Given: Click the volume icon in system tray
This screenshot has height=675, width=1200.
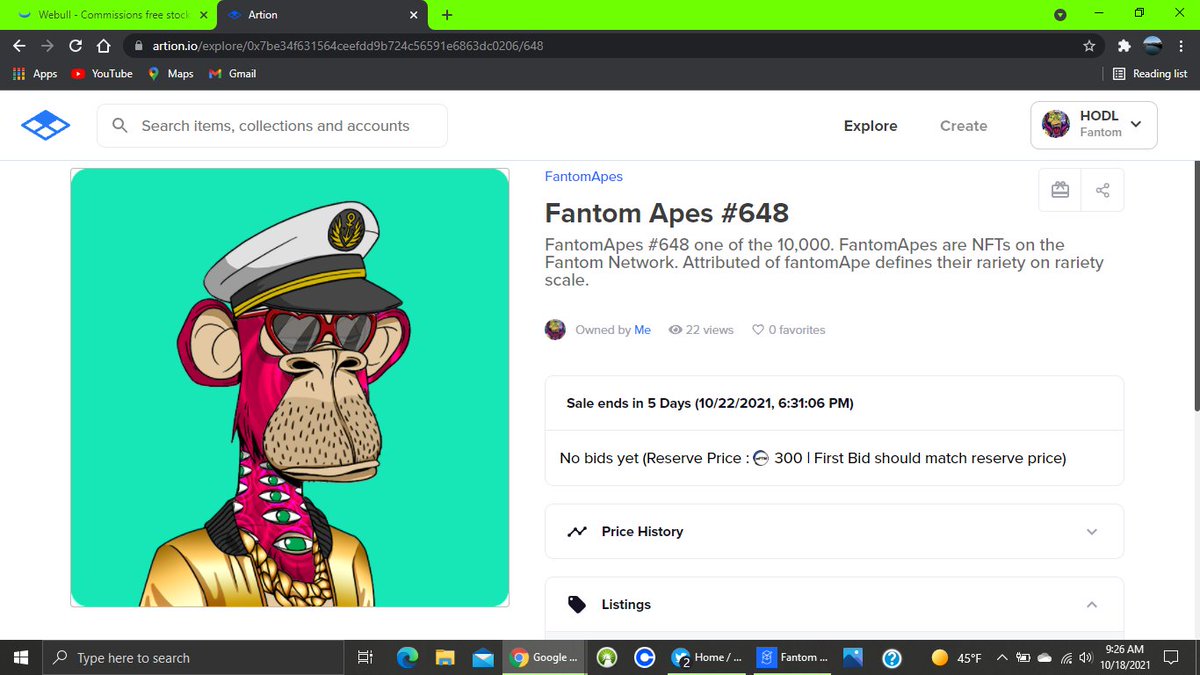Looking at the screenshot, I should tap(1086, 657).
